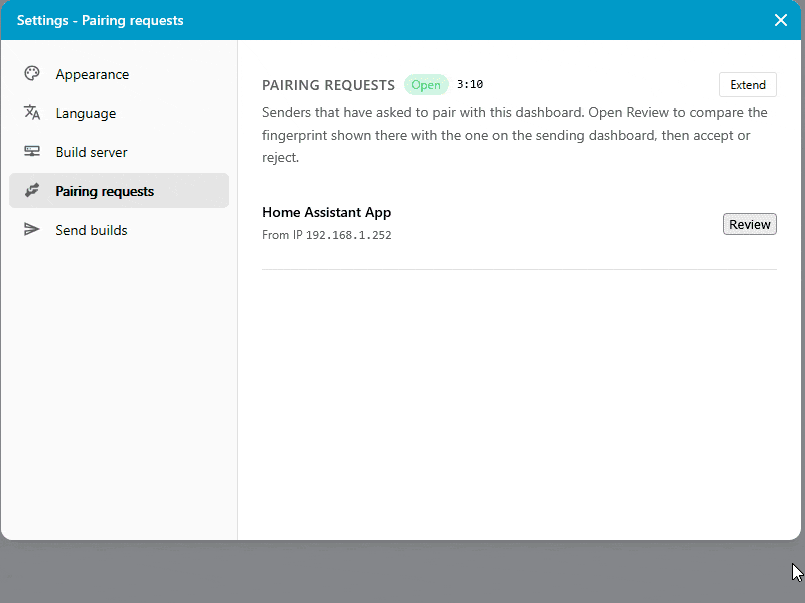This screenshot has height=603, width=805.
Task: Click the green Open status badge
Action: tap(426, 85)
